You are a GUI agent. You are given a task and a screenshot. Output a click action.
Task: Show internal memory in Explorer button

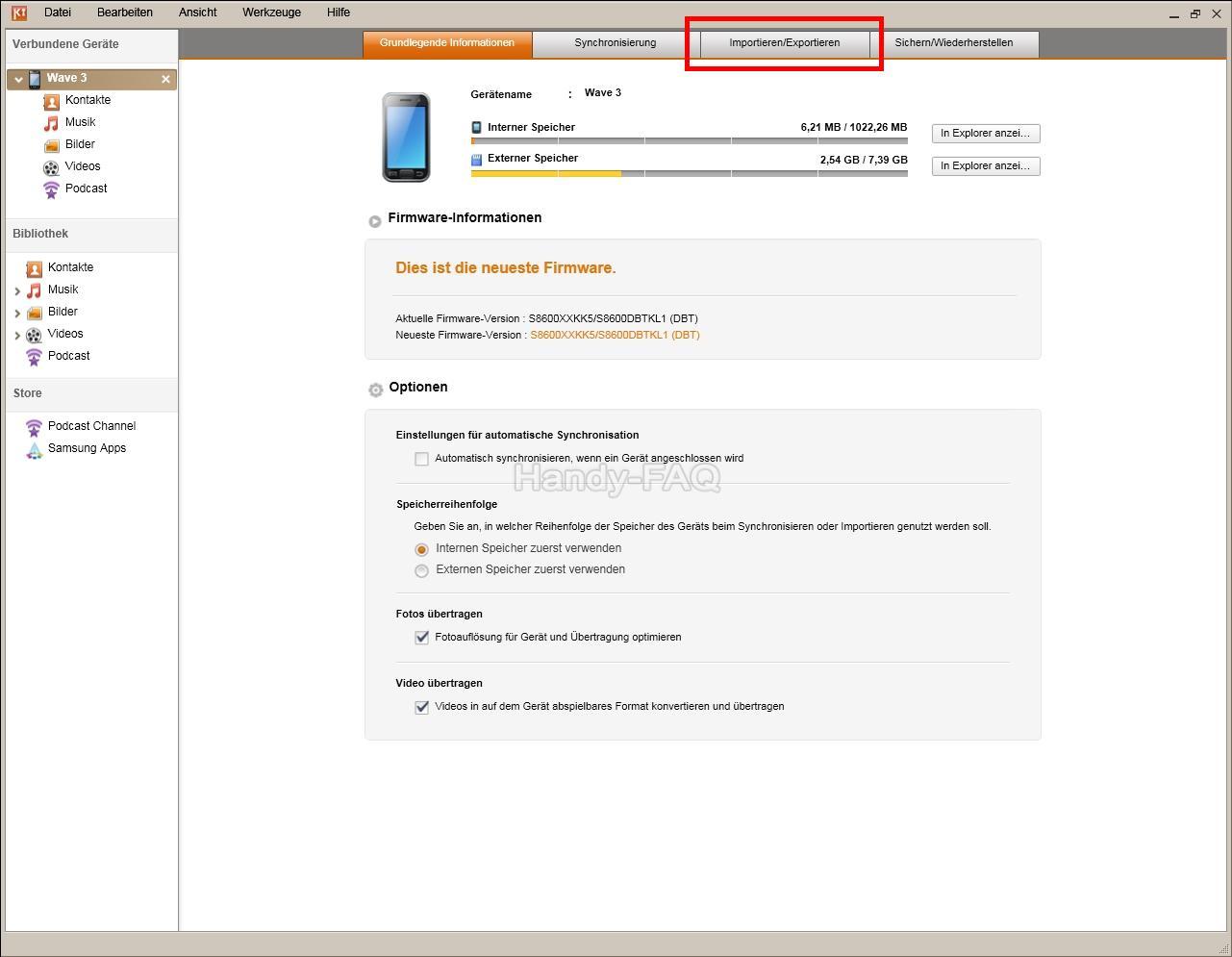click(x=986, y=134)
